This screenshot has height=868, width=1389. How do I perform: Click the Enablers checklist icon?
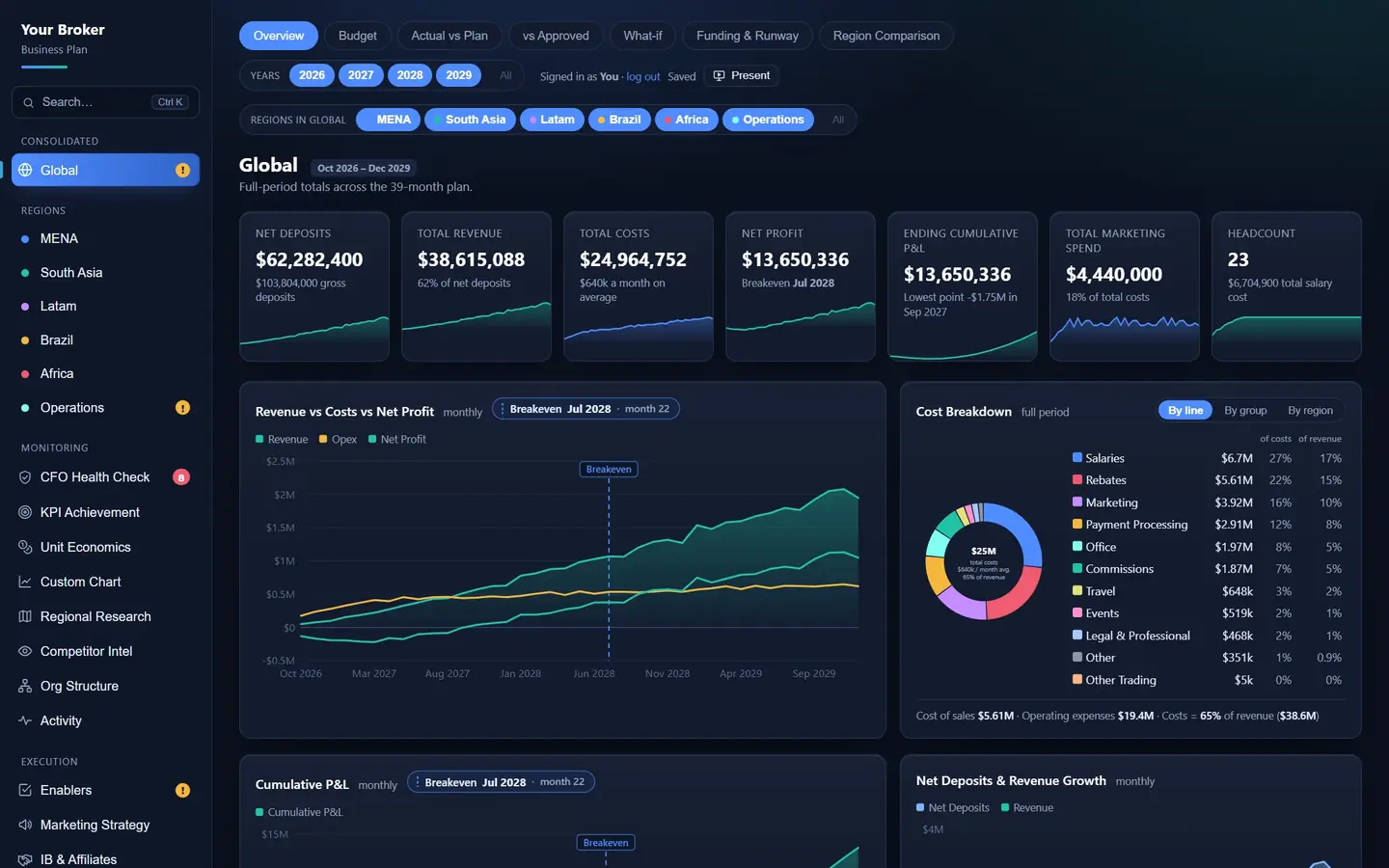(25, 790)
